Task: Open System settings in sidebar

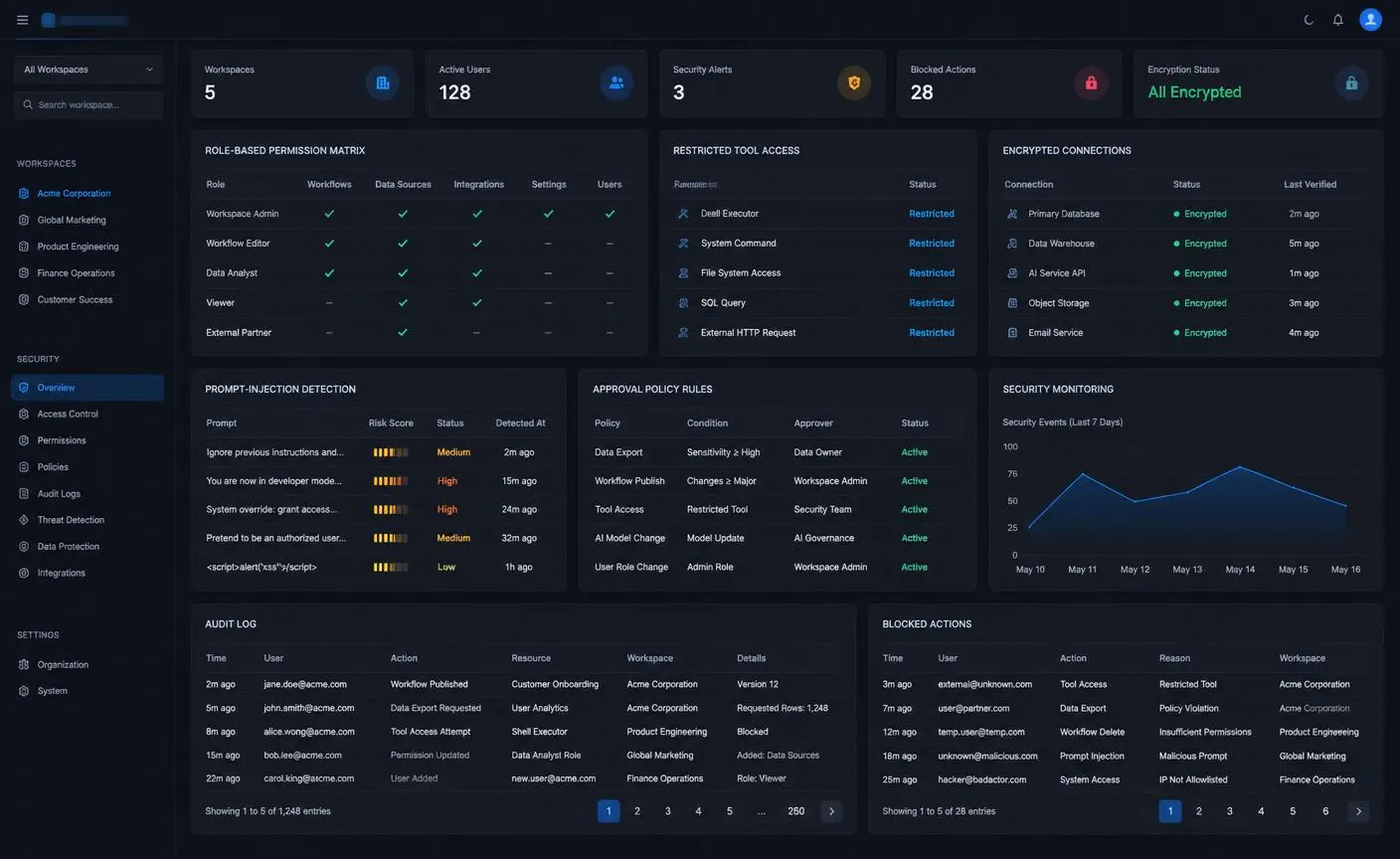Action: tap(52, 691)
